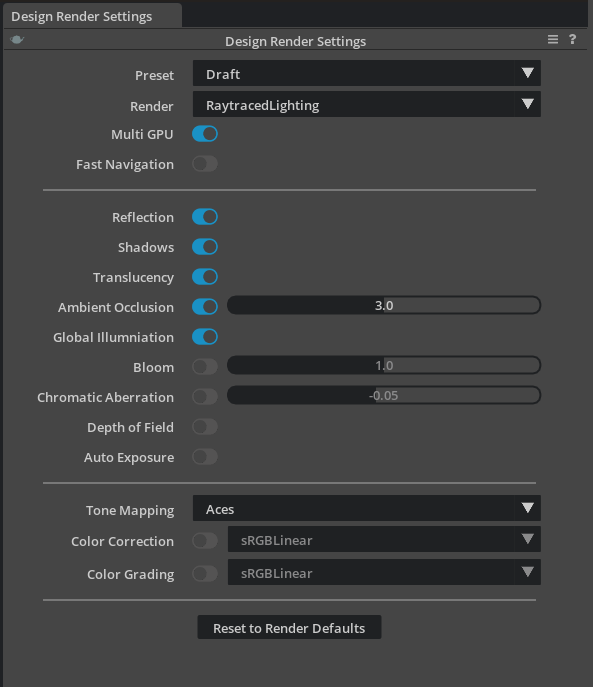Screen dimensions: 593x687
Task: Disable the Translucency toggle
Action: 205,277
